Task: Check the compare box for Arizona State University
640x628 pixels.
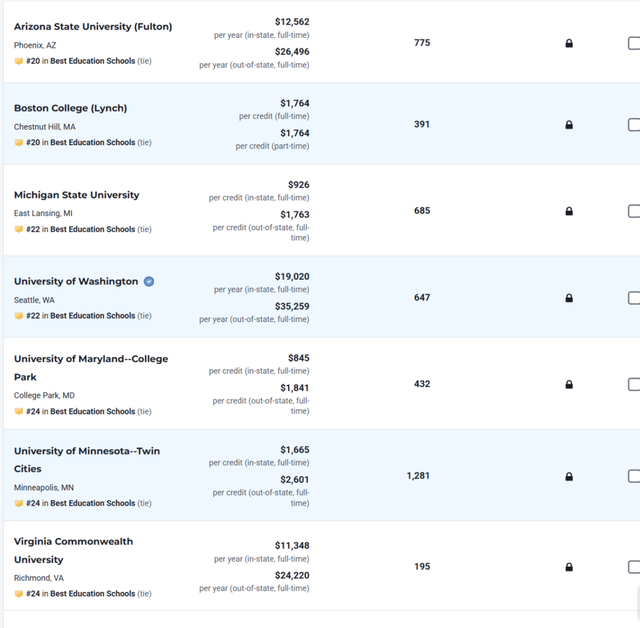Action: pos(634,43)
